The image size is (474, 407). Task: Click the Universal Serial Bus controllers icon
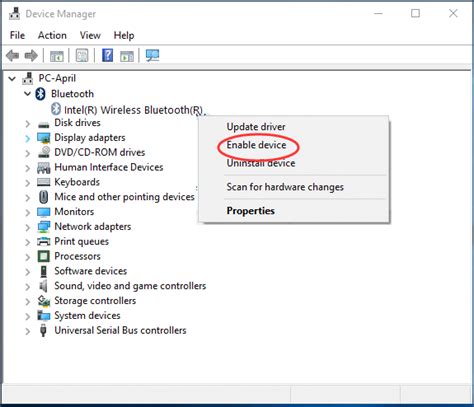coord(43,330)
